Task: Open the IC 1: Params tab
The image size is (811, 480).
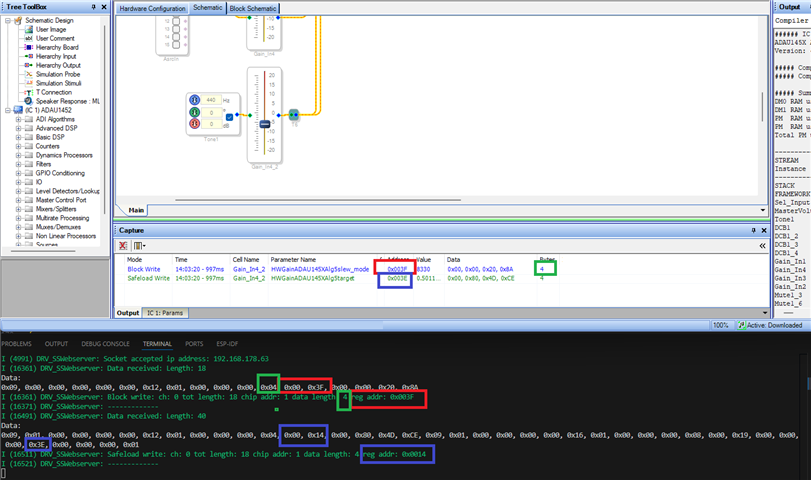Action: tap(165, 313)
